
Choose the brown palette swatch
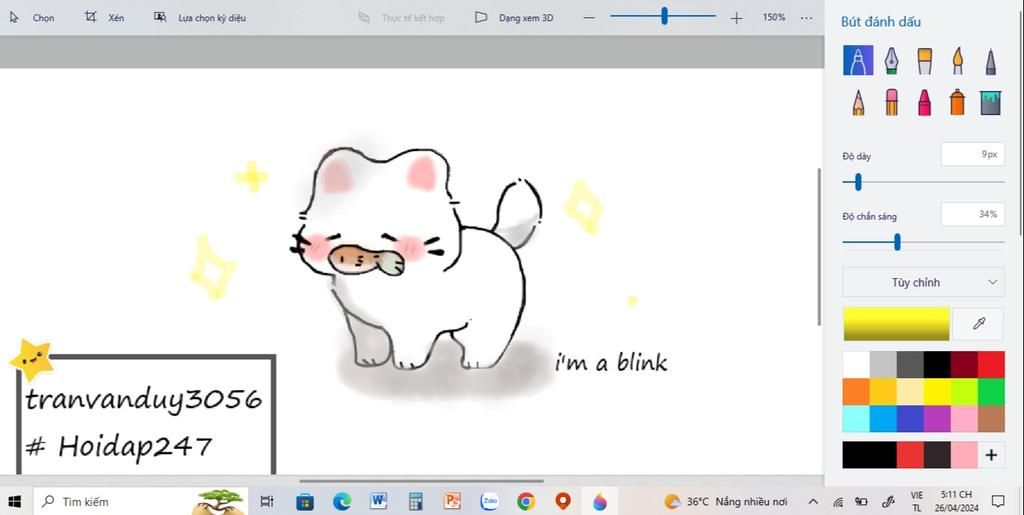[x=991, y=418]
